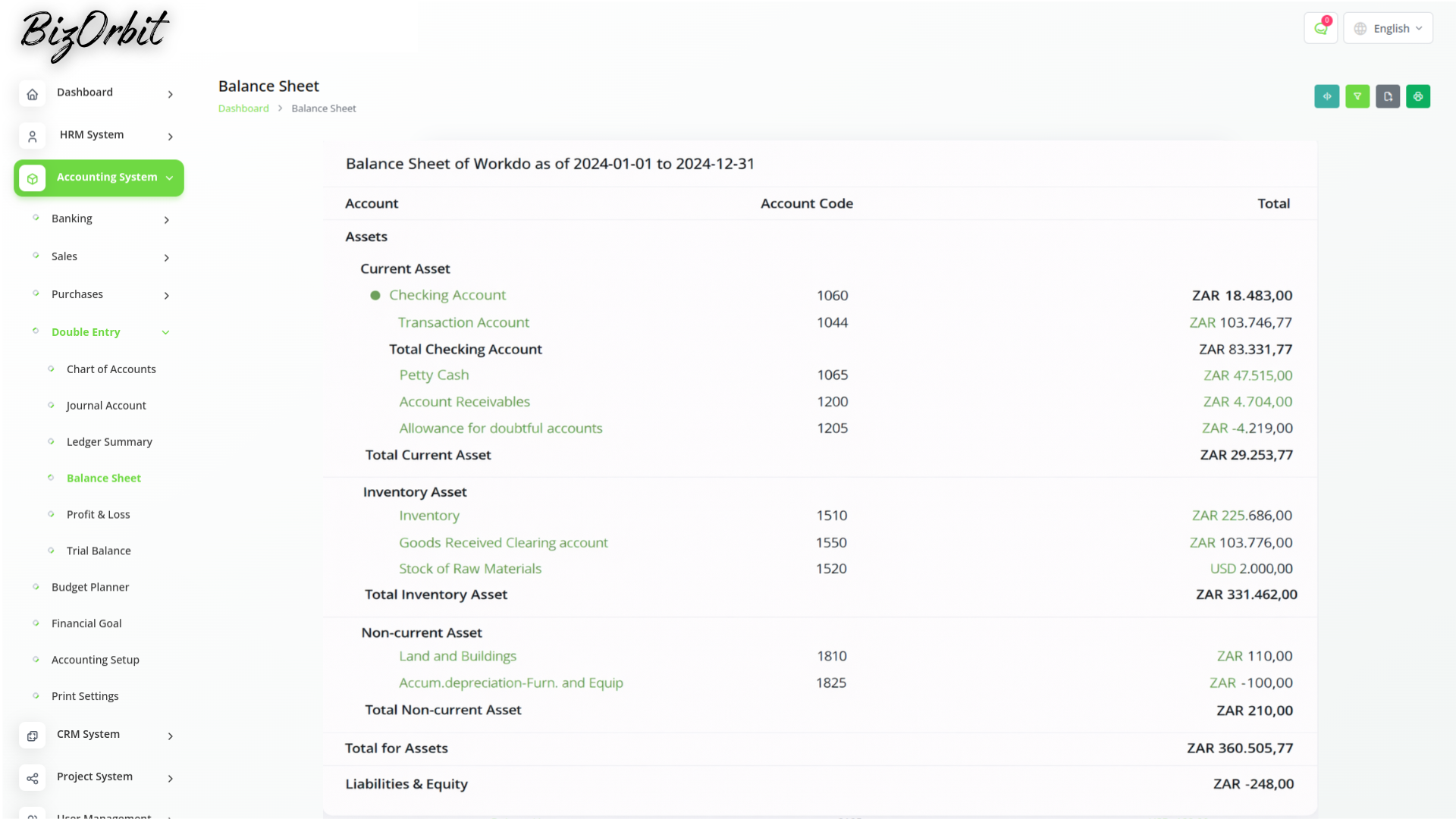The height and width of the screenshot is (819, 1456).
Task: Open Stock of Raw Materials link
Action: pyautogui.click(x=470, y=569)
